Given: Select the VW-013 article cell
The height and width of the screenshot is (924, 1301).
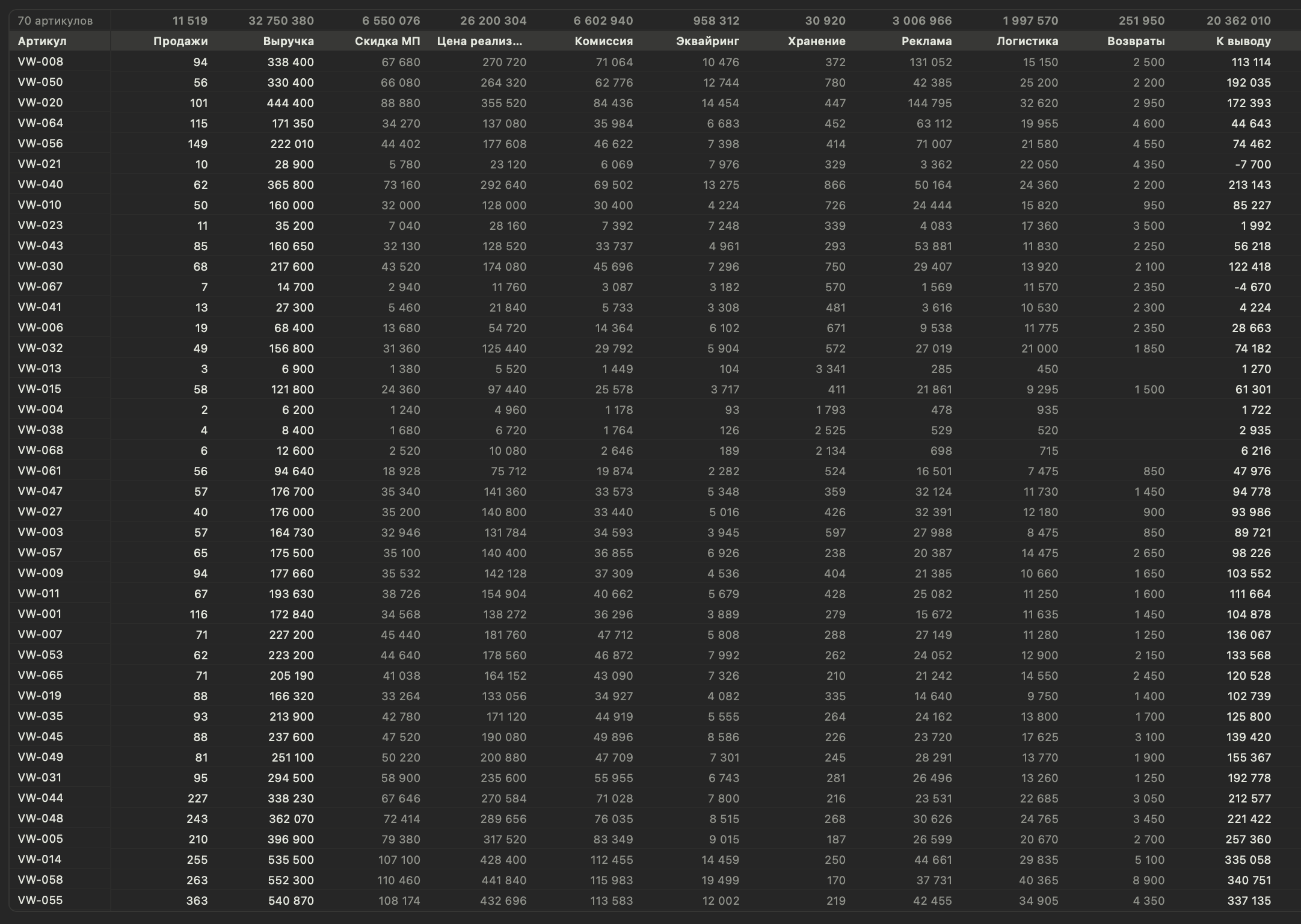Looking at the screenshot, I should click(x=40, y=369).
